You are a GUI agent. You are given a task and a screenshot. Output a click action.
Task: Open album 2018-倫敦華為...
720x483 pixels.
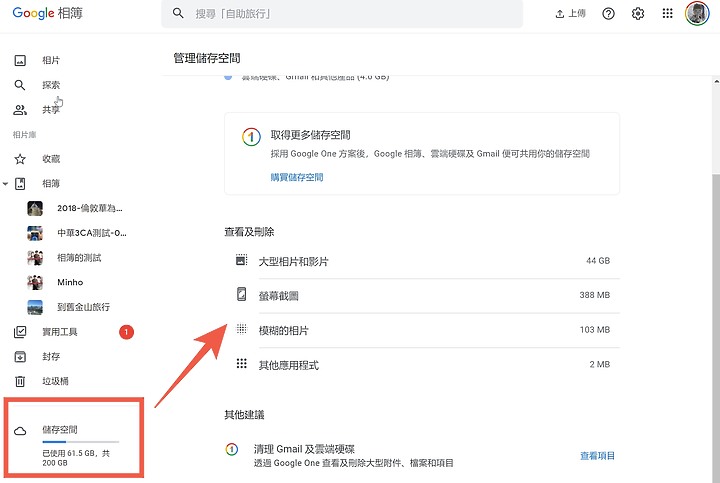(90, 208)
